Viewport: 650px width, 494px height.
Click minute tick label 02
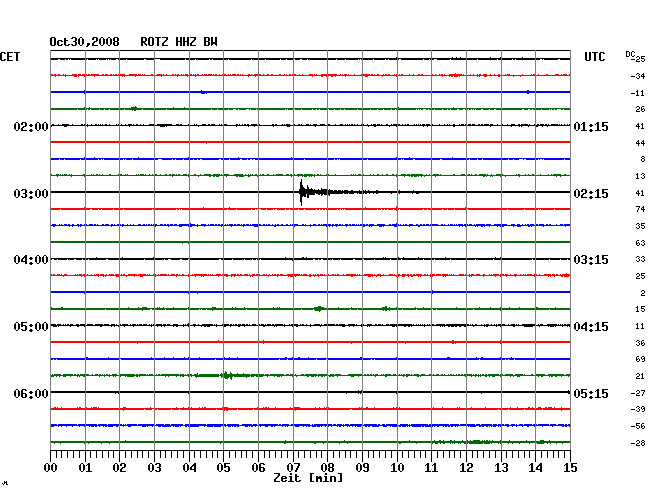pos(119,467)
